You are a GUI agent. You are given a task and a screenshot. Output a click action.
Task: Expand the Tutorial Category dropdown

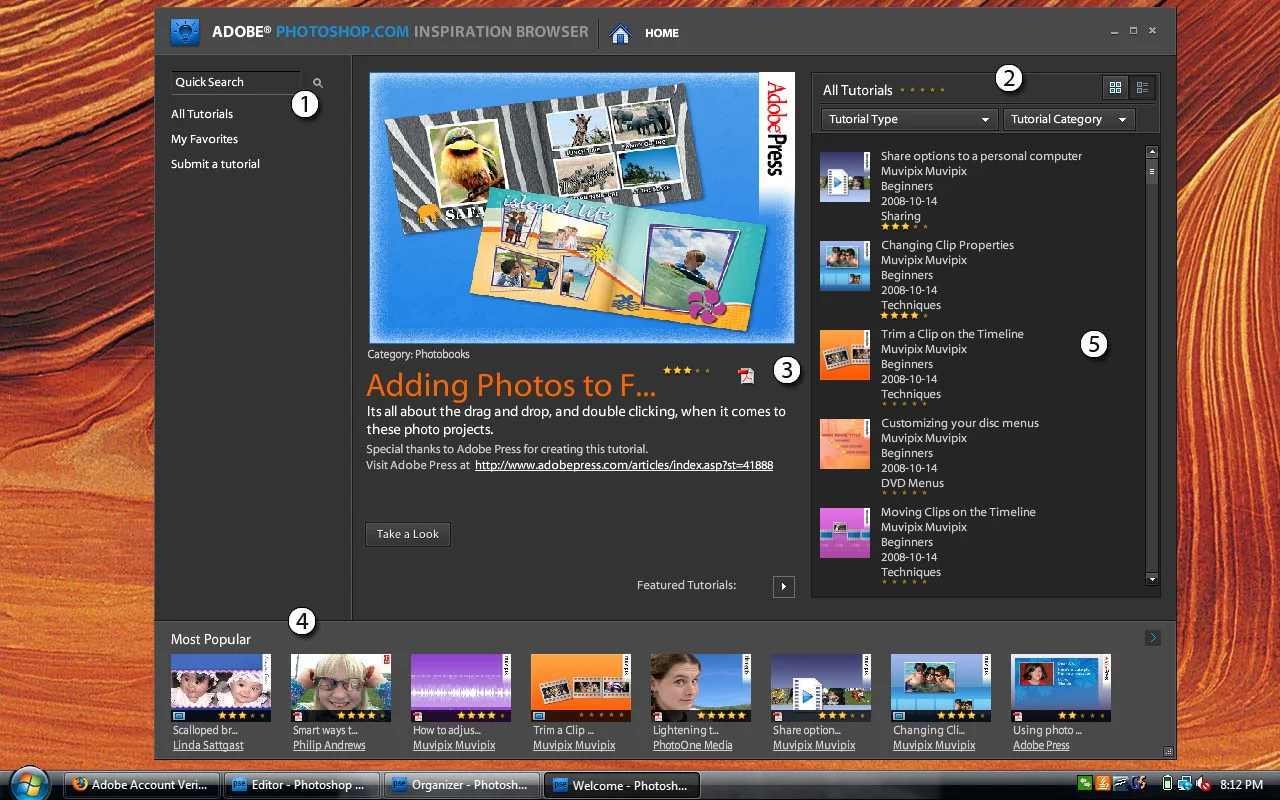[x=1069, y=119]
